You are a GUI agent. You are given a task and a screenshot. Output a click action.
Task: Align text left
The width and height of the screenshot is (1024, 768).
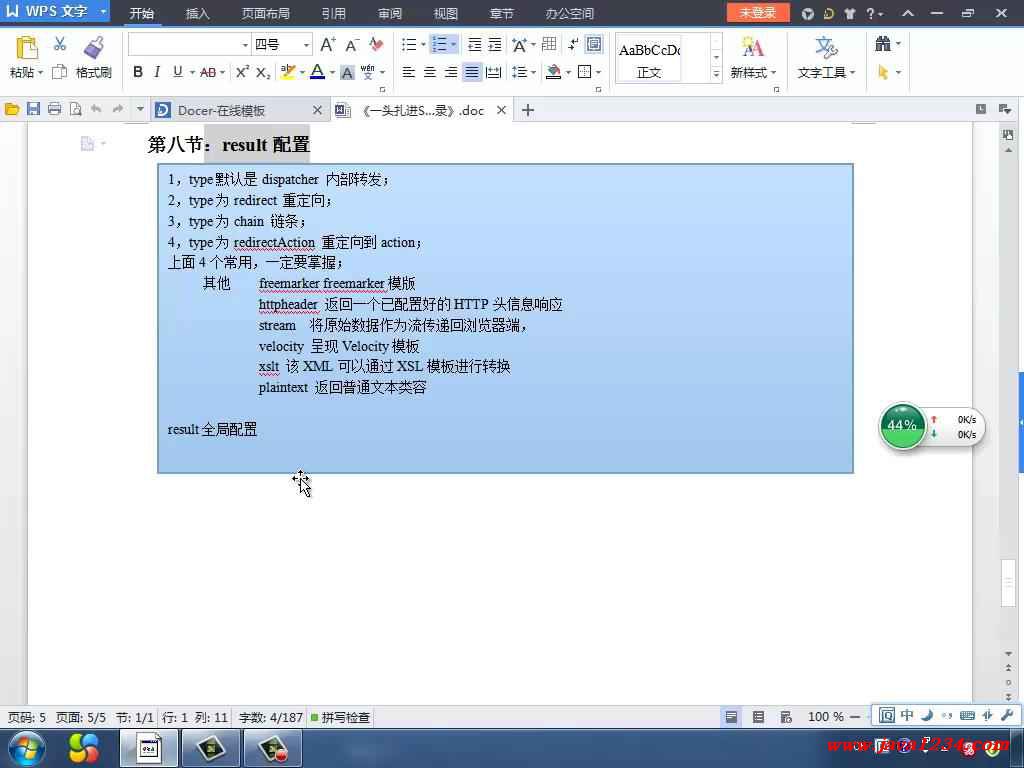(409, 72)
